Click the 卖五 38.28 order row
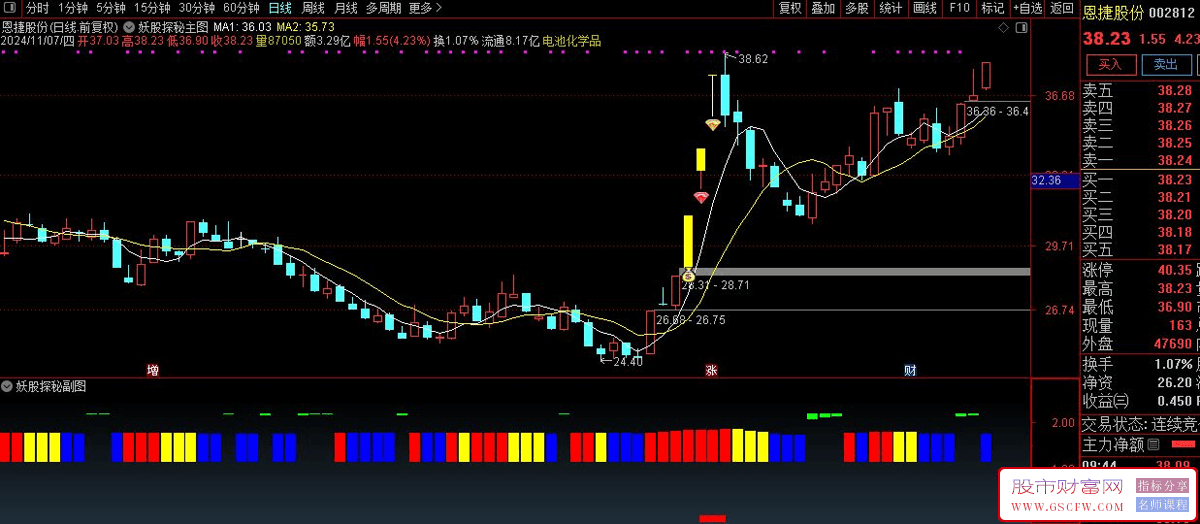 [x=1140, y=91]
